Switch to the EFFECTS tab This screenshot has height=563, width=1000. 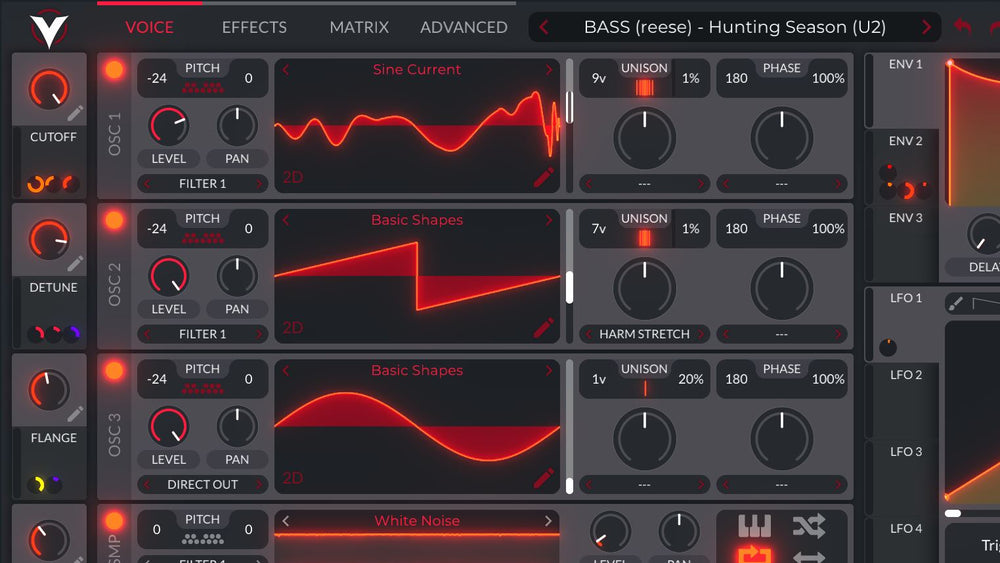pyautogui.click(x=254, y=27)
